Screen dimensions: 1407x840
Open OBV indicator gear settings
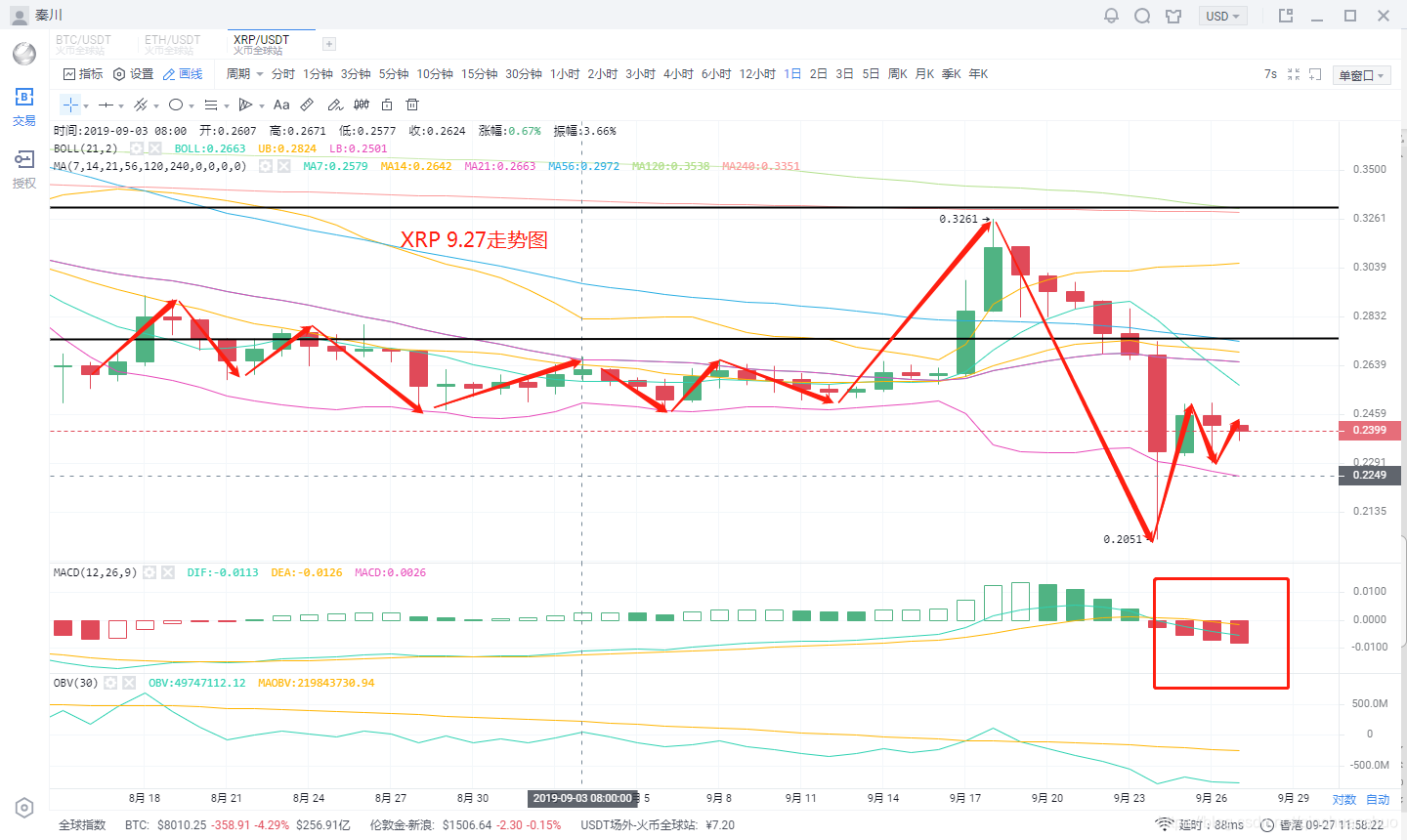[x=110, y=683]
